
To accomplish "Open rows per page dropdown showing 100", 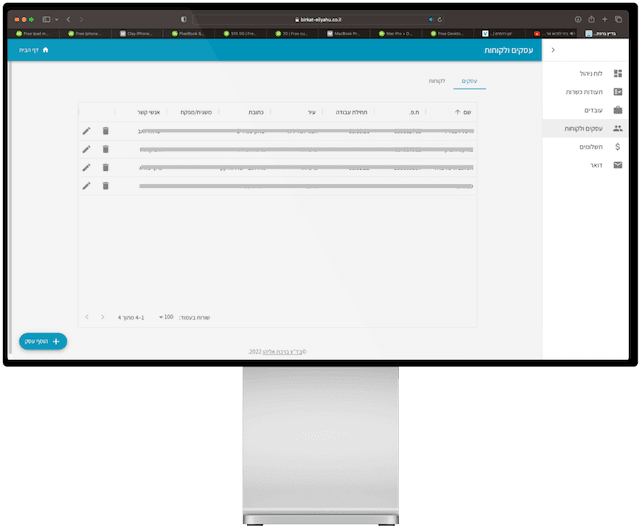I will click(x=166, y=317).
